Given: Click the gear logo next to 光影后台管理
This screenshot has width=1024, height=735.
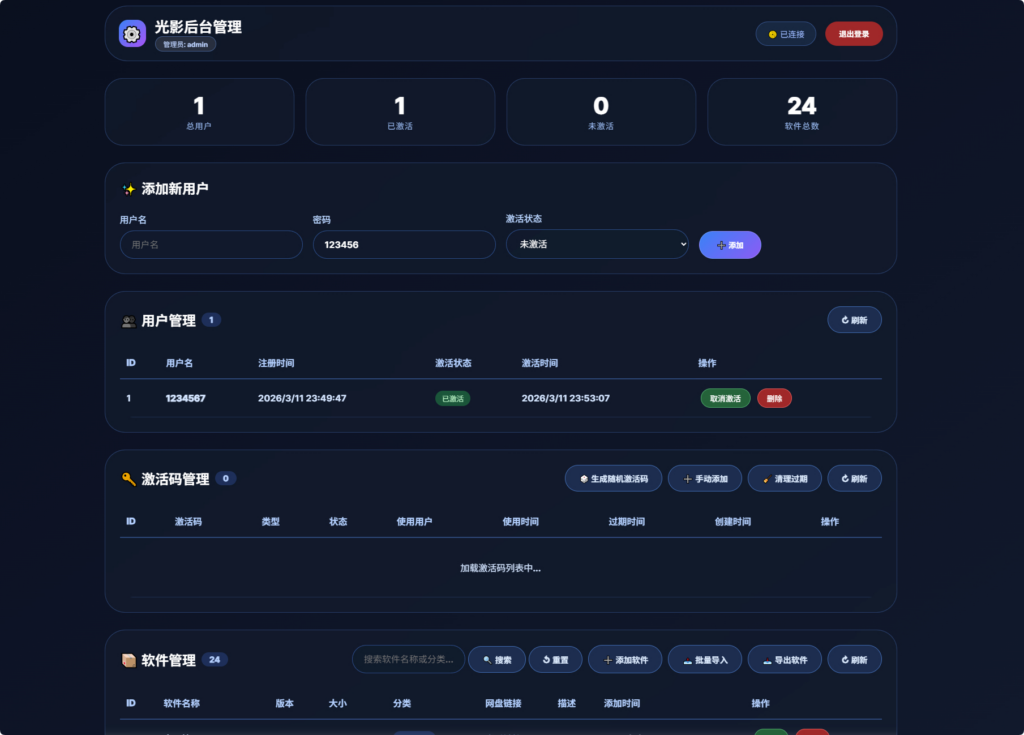Looking at the screenshot, I should (132, 33).
